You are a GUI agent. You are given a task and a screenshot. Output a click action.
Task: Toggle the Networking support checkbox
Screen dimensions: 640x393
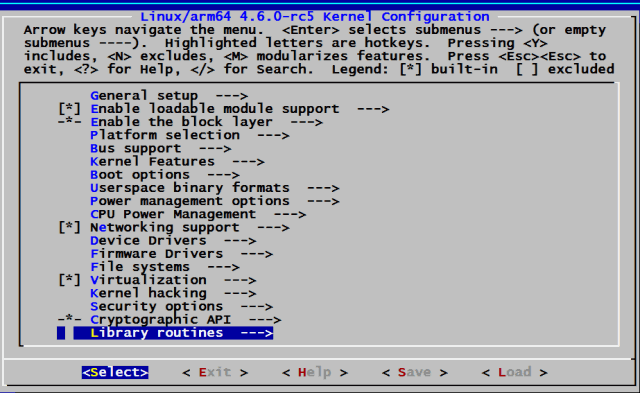[x=69, y=227]
